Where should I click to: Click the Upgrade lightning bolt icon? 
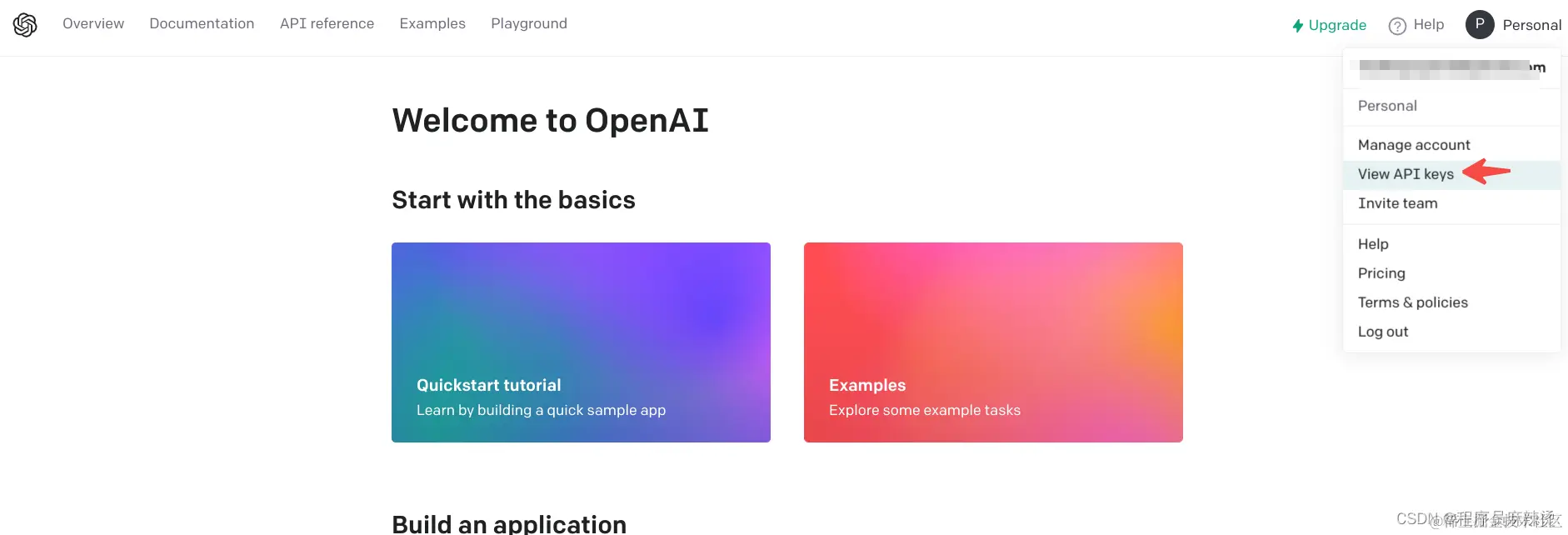click(1297, 26)
